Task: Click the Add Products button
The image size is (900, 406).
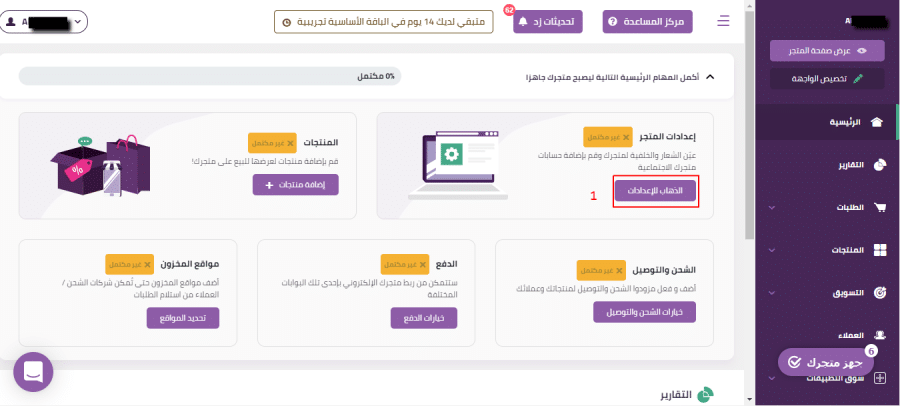Action: (x=296, y=185)
